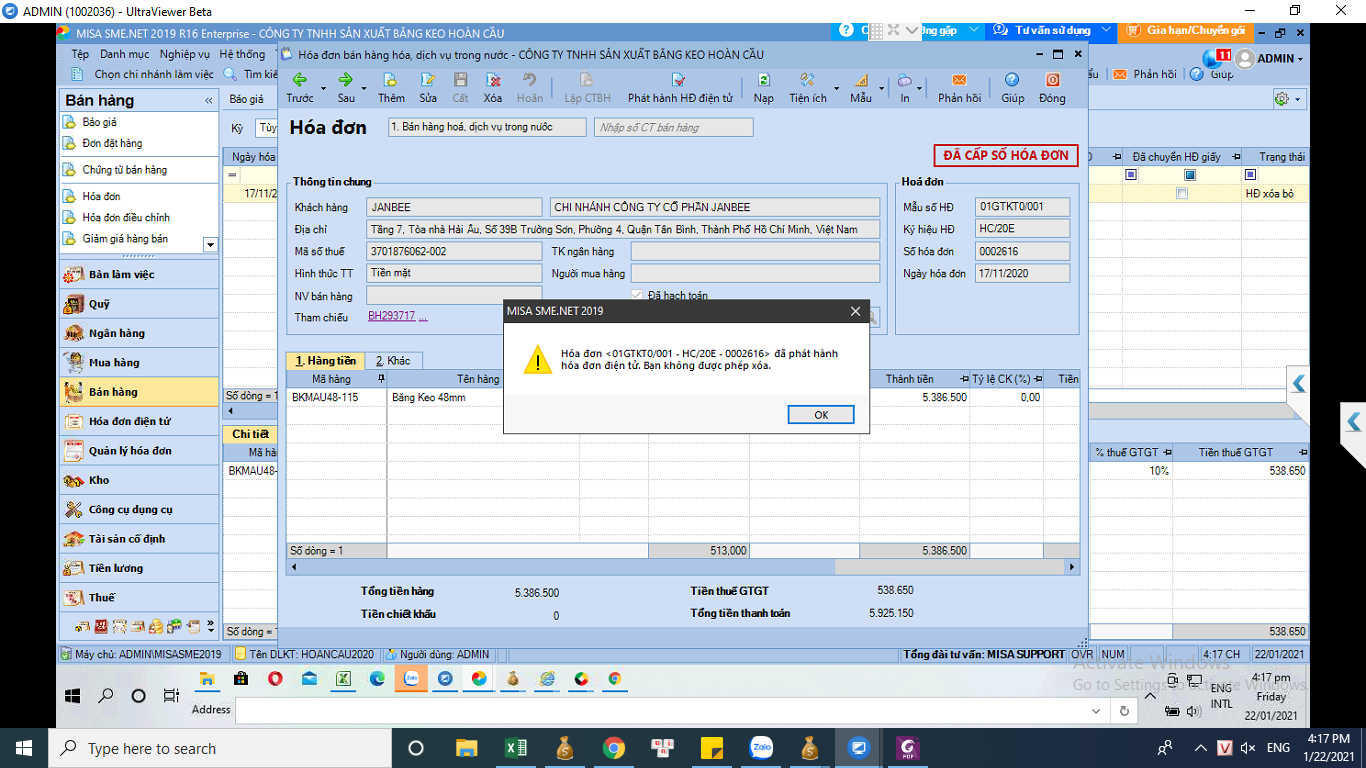Expand the Bán hàng submenu list arrow
This screenshot has width=1366, height=768.
click(x=210, y=244)
